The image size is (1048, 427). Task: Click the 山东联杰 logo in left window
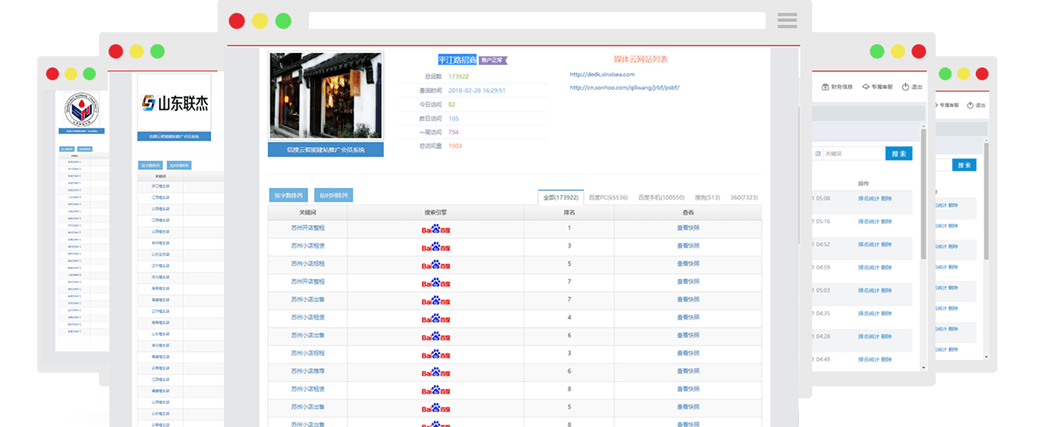pyautogui.click(x=174, y=103)
